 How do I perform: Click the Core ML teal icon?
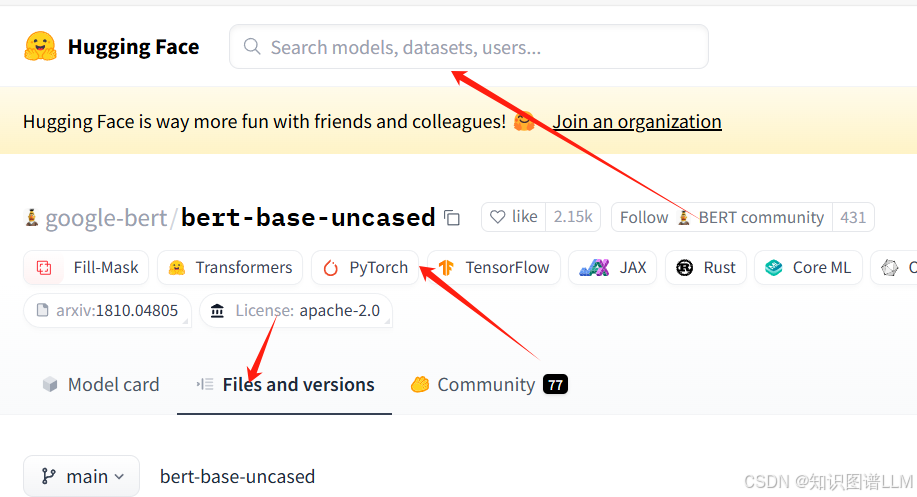774,268
